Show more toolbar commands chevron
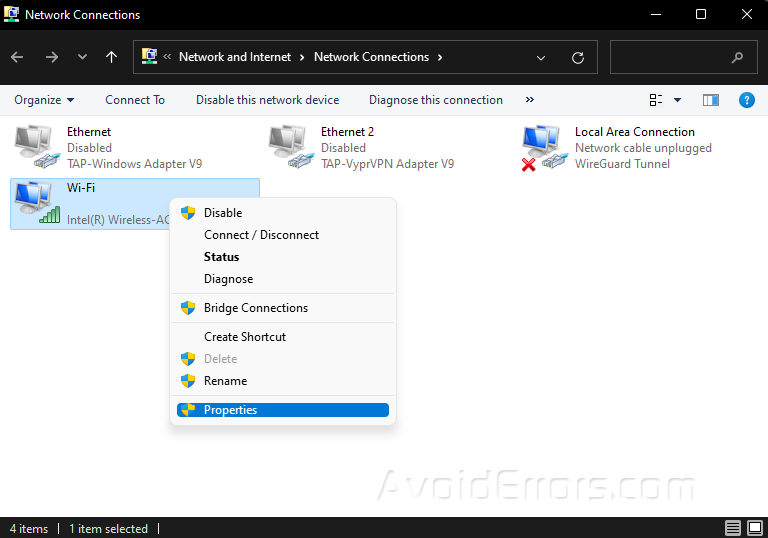 [529, 100]
